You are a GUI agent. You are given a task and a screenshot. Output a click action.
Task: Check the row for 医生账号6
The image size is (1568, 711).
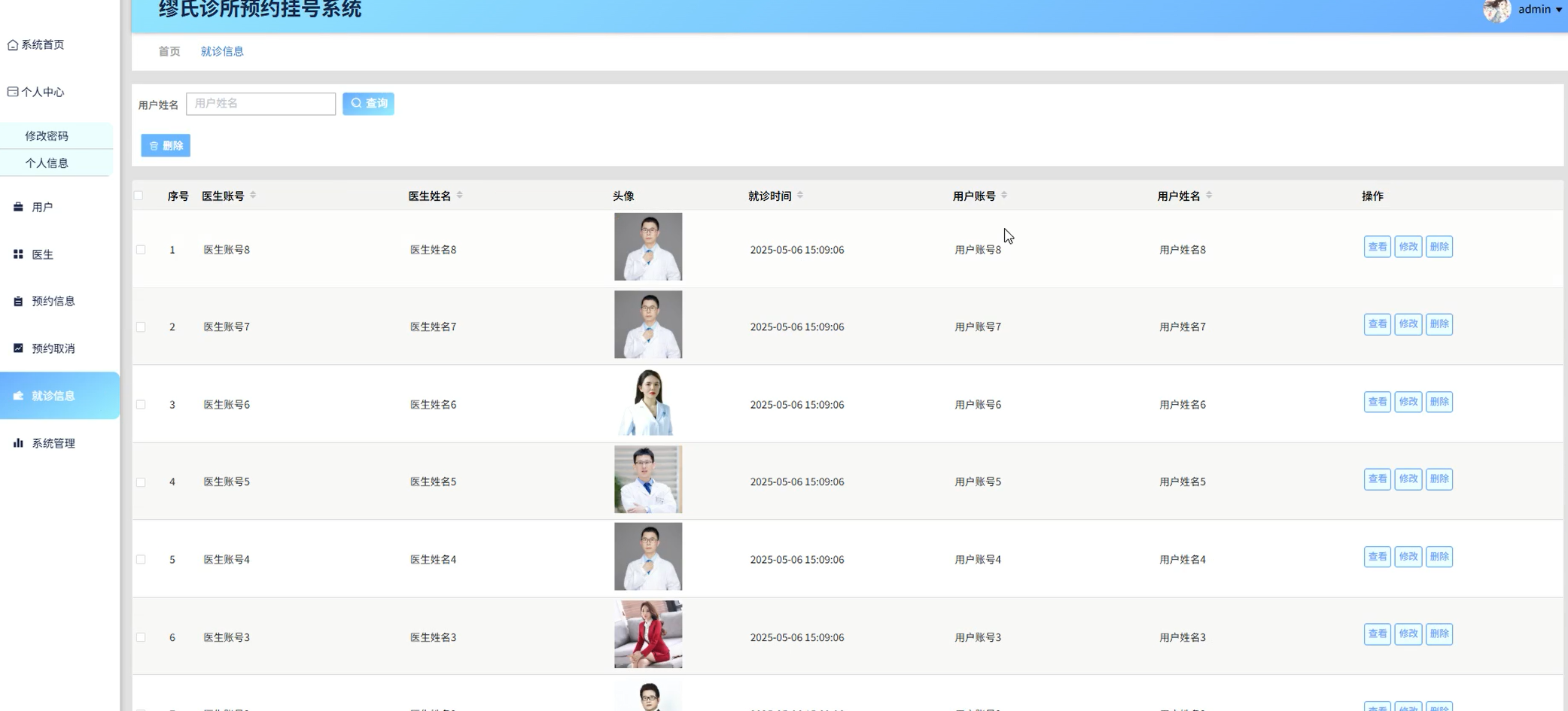point(141,405)
